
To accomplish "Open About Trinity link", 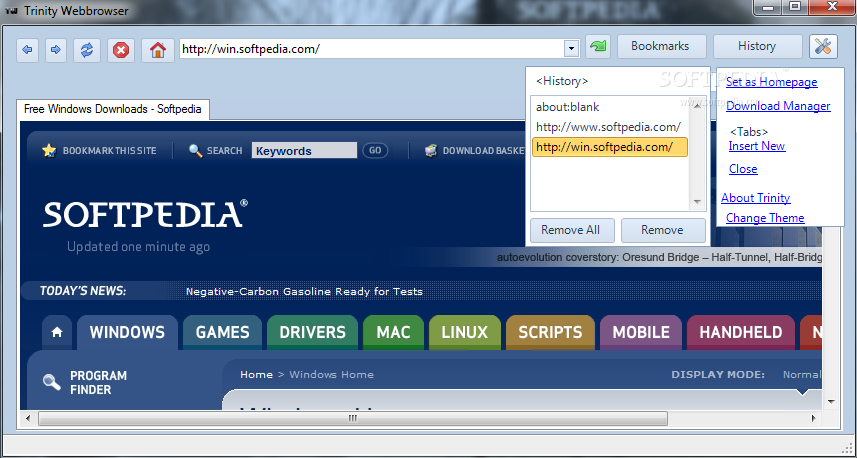I will (x=756, y=198).
